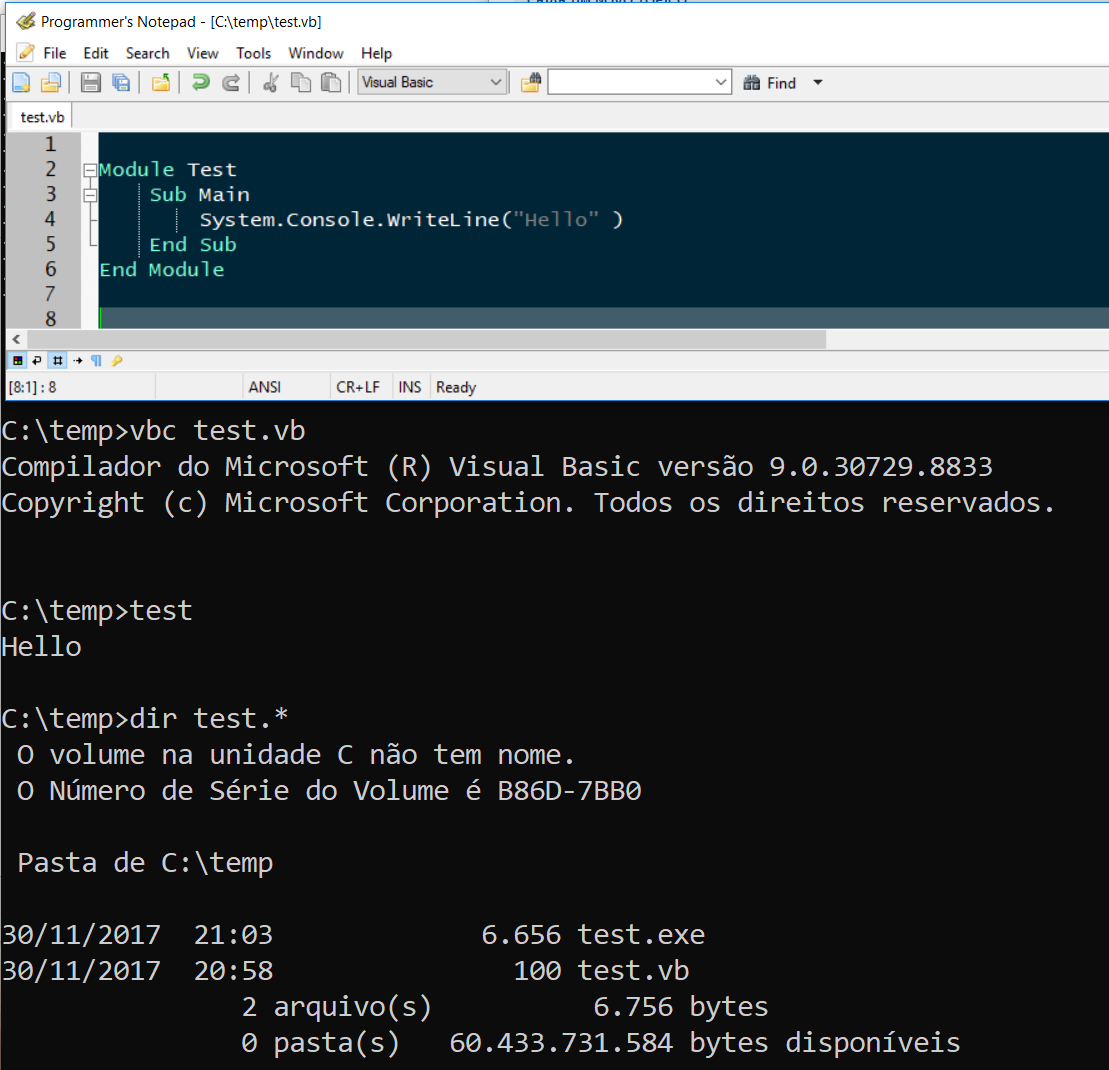Click the horizontal scrollbar left arrow
The height and width of the screenshot is (1070, 1109).
click(16, 339)
